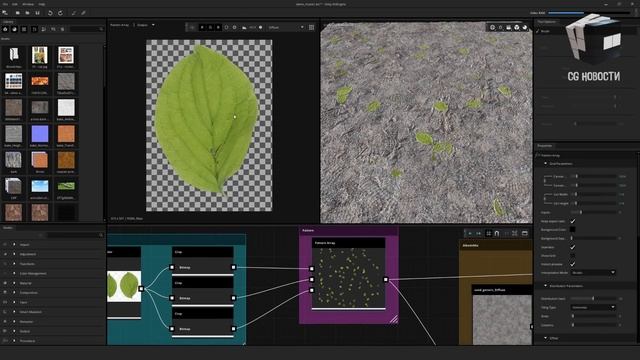Toggle the Keep aspect ratio checkbox

click(x=573, y=221)
